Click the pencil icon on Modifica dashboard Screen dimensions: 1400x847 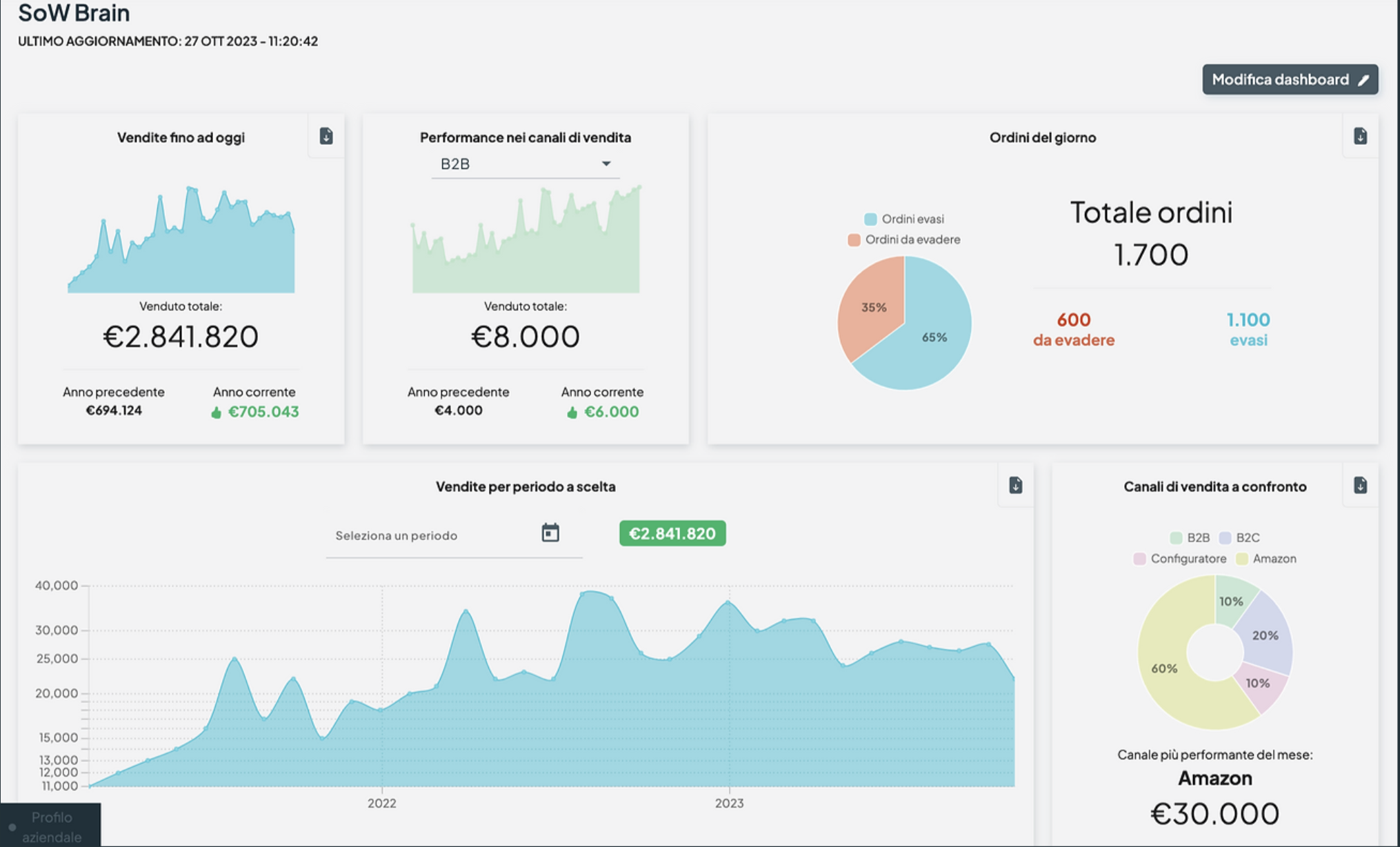tap(1363, 80)
